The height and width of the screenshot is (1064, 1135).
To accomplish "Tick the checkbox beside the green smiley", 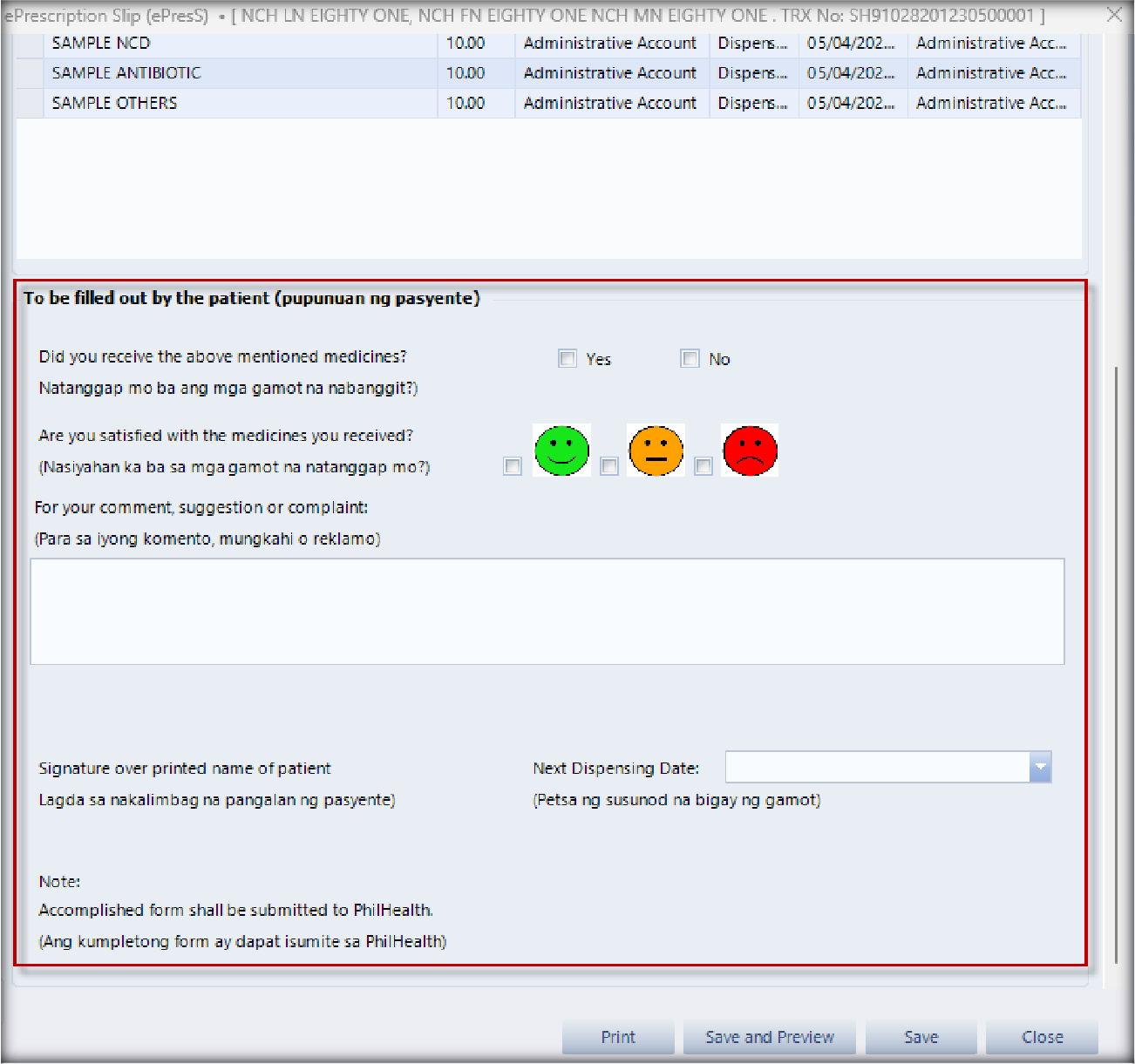I will point(513,467).
